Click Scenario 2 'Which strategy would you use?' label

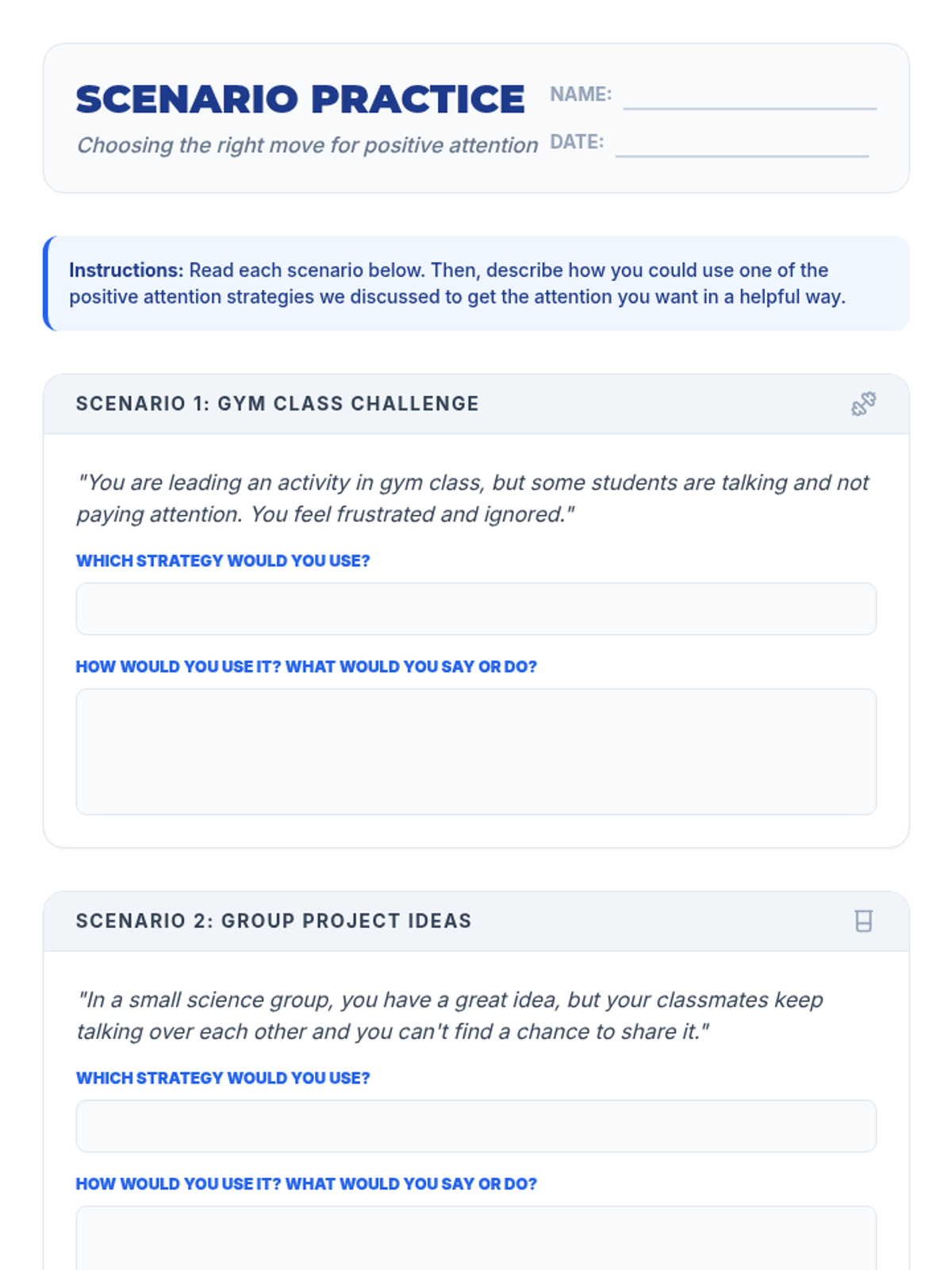click(x=223, y=1078)
